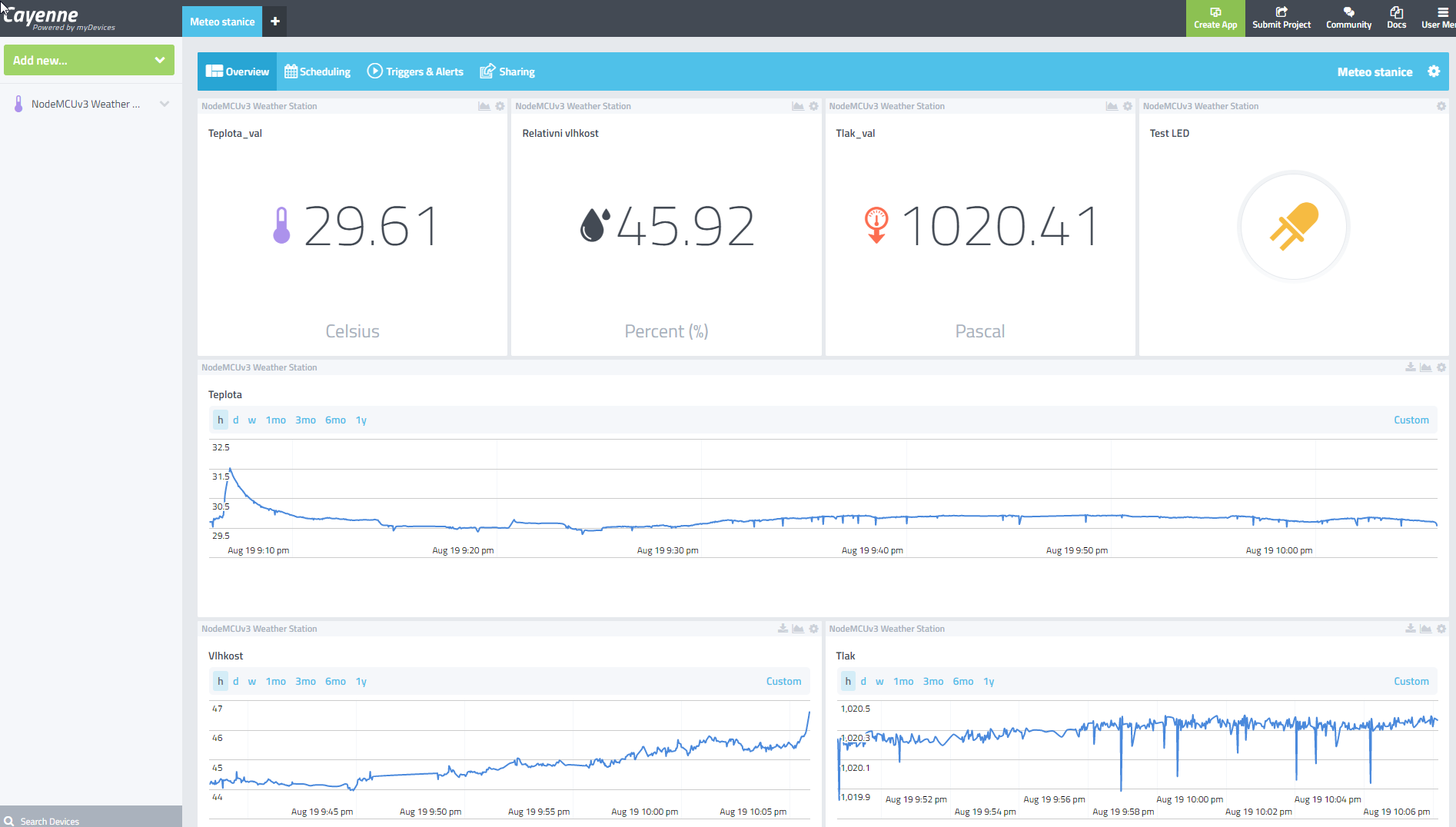Expand NodeMCUv3 Weather device chevron
Screen dimensions: 1456x827
click(x=164, y=104)
